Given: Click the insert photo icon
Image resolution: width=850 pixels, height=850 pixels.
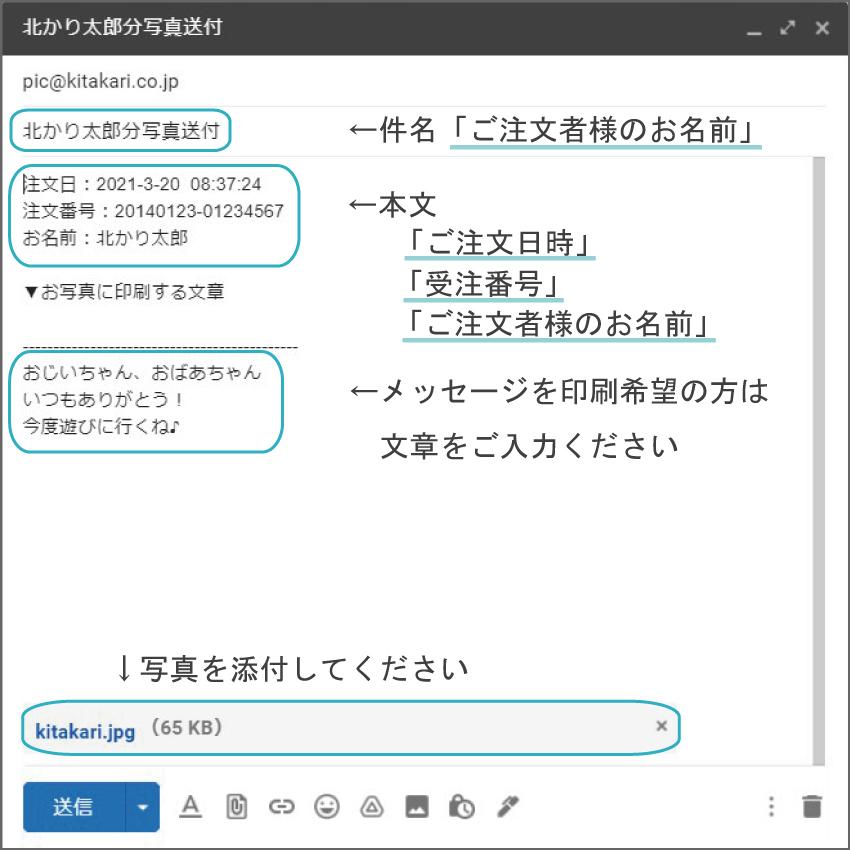Looking at the screenshot, I should [417, 807].
